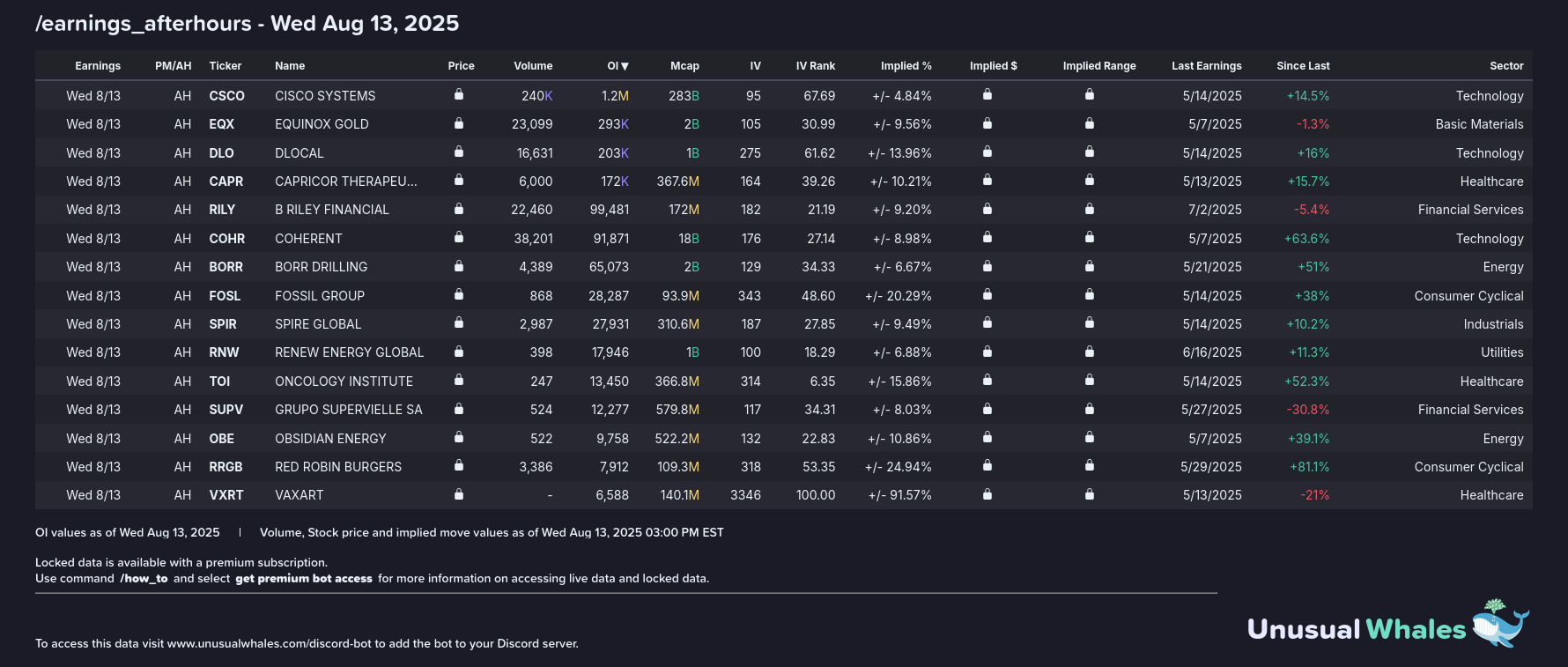The height and width of the screenshot is (667, 1568).
Task: Click the Implied Range lock in RNW row
Action: tap(1090, 352)
